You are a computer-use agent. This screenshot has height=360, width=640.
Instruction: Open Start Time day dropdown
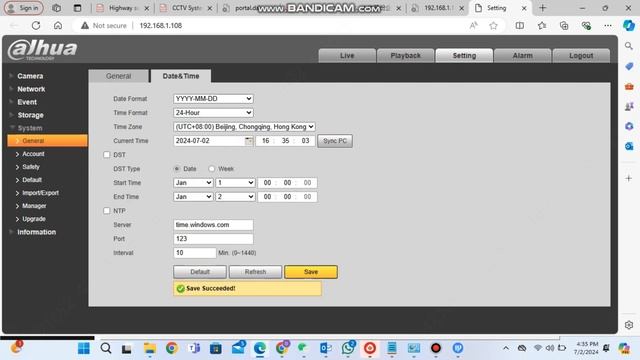(235, 183)
